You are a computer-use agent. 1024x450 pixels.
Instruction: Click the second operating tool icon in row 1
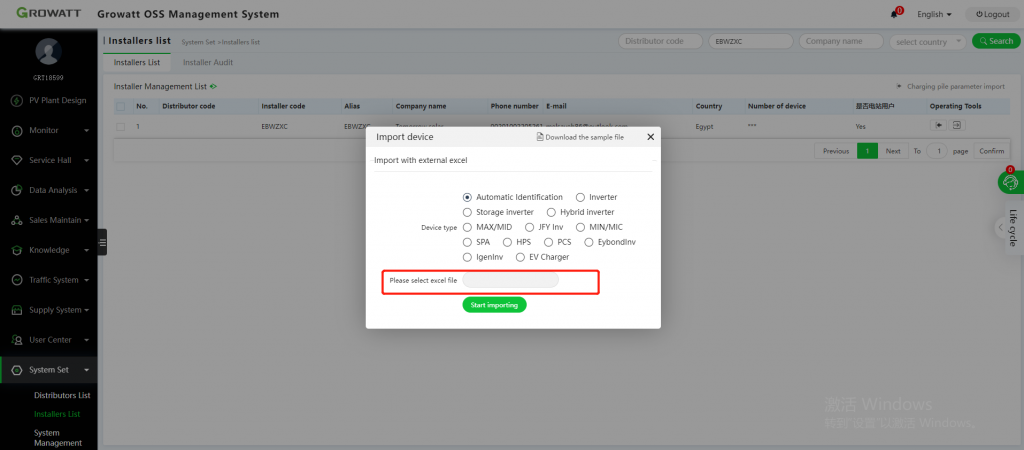[957, 126]
